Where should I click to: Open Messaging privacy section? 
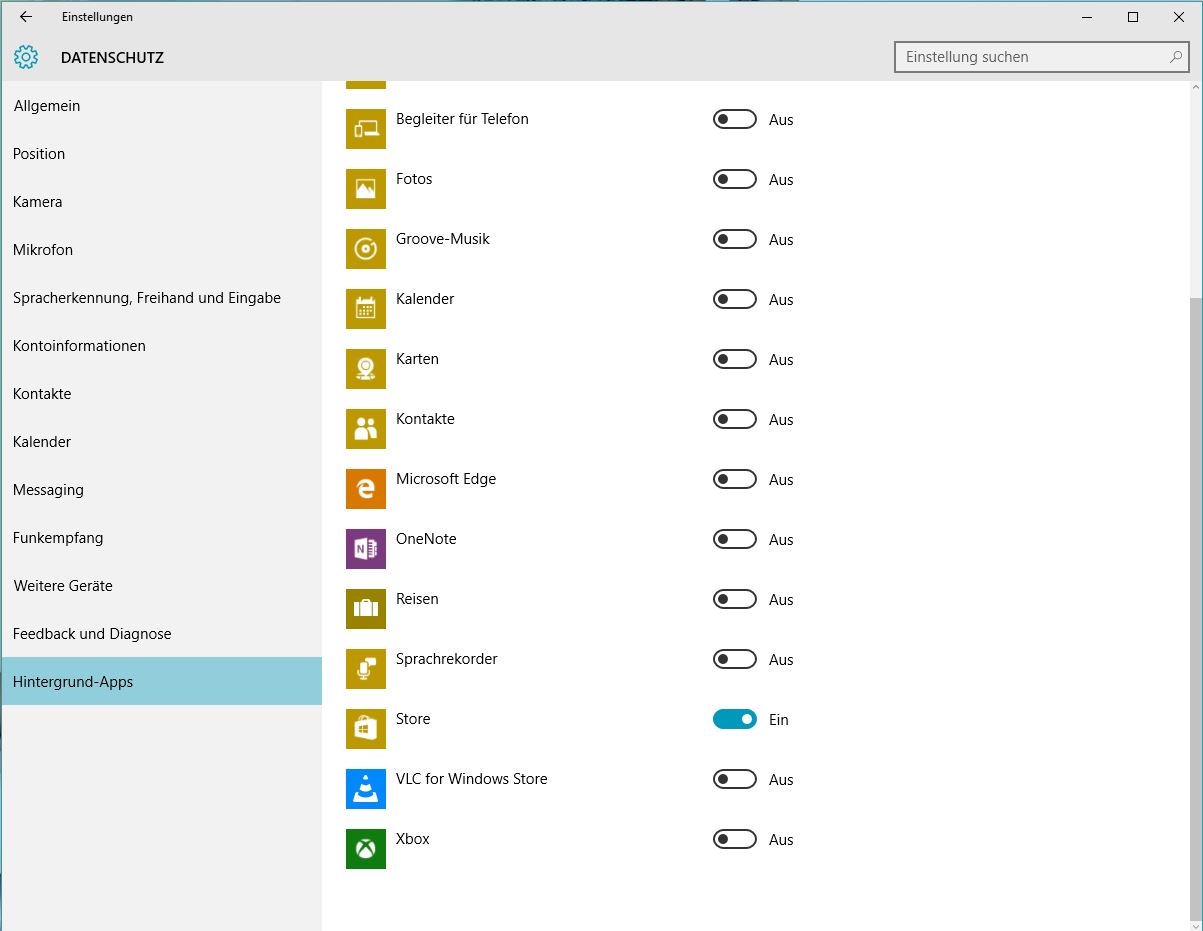[x=161, y=490]
